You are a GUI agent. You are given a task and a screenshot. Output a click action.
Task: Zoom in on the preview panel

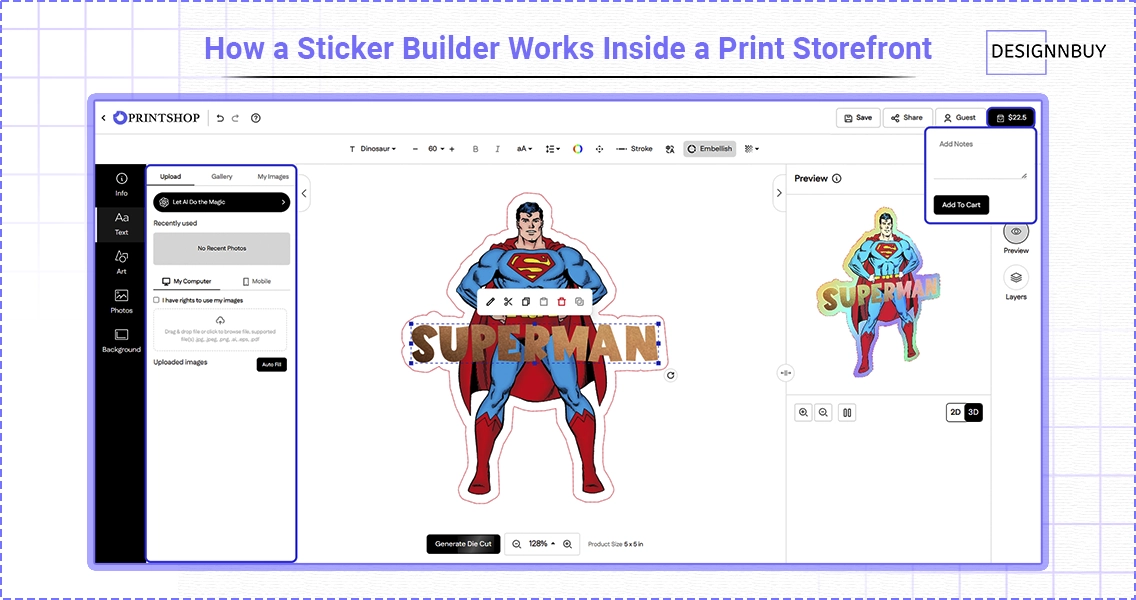tap(803, 412)
